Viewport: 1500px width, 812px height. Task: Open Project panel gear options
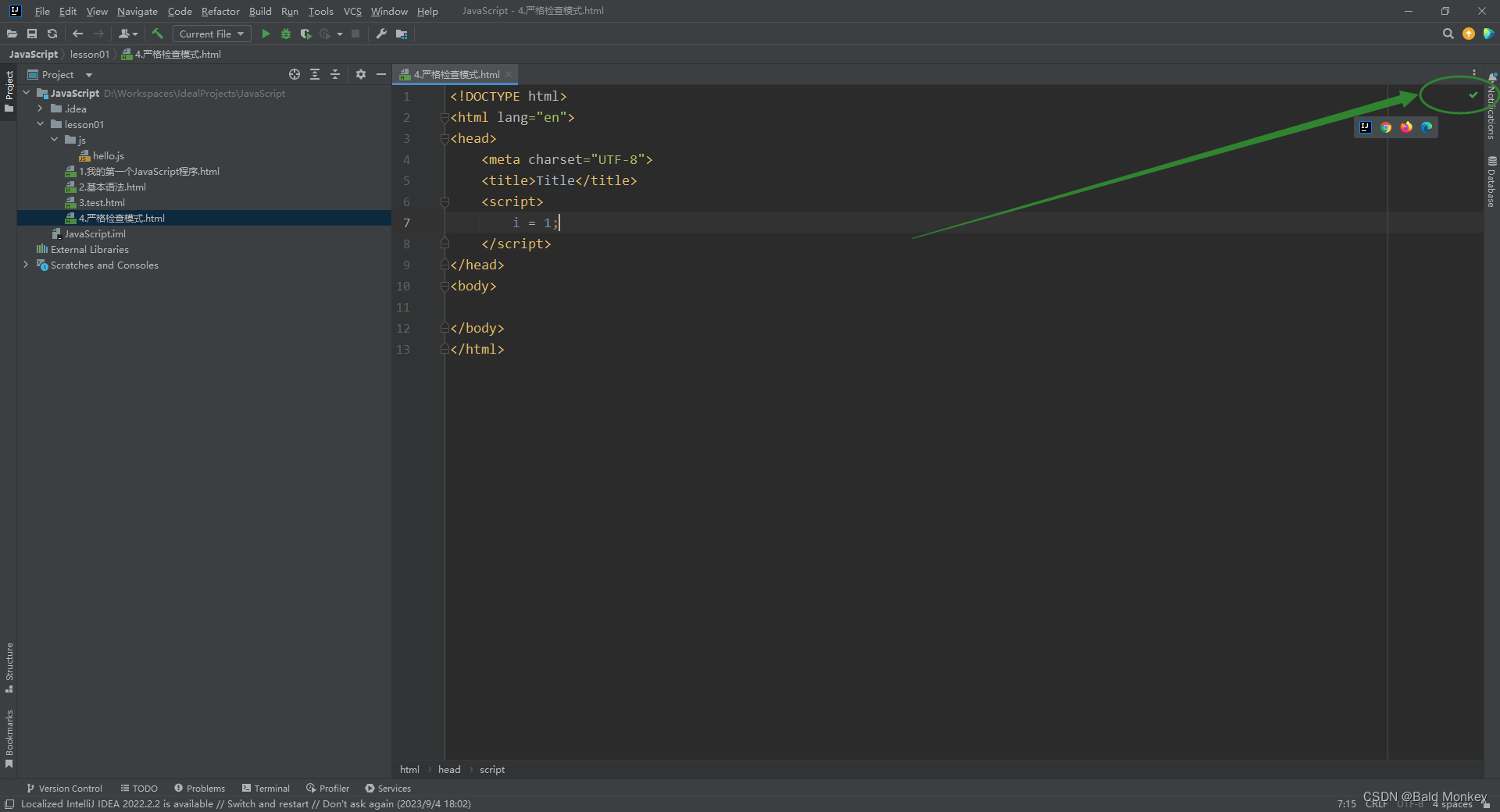361,74
